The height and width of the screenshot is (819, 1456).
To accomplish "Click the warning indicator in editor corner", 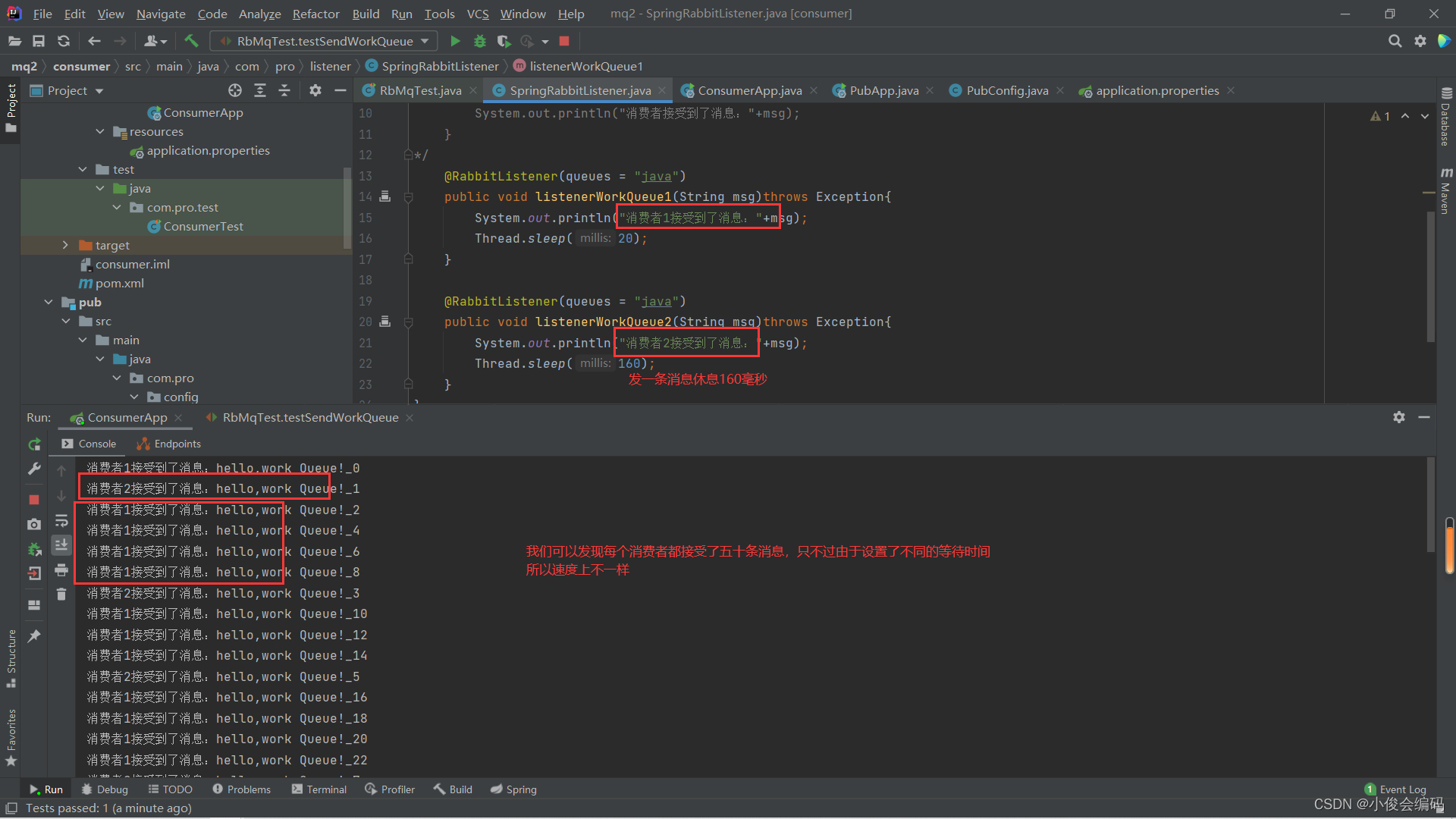I will tap(1380, 115).
